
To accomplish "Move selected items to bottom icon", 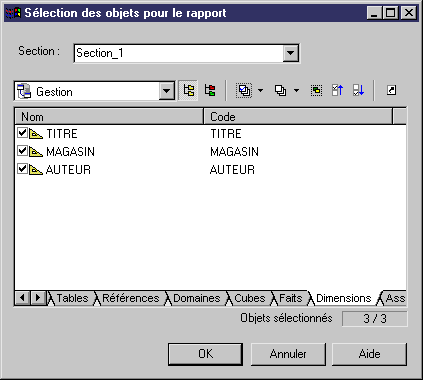I will (358, 90).
